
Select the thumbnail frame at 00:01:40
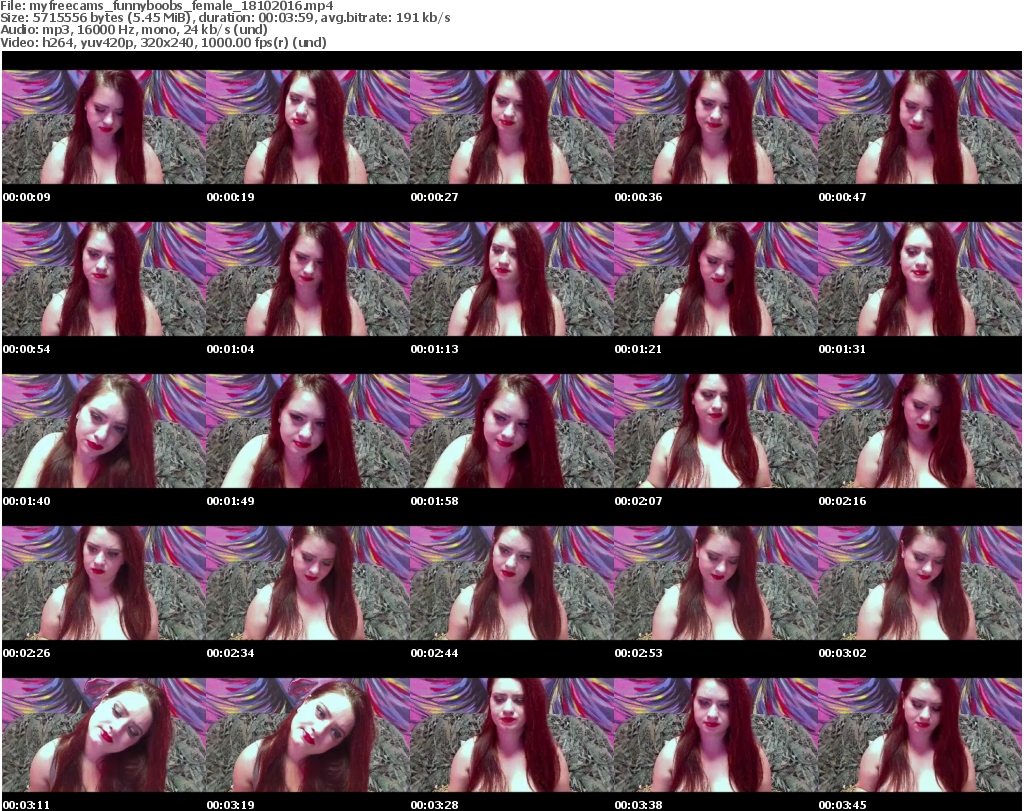pos(104,432)
